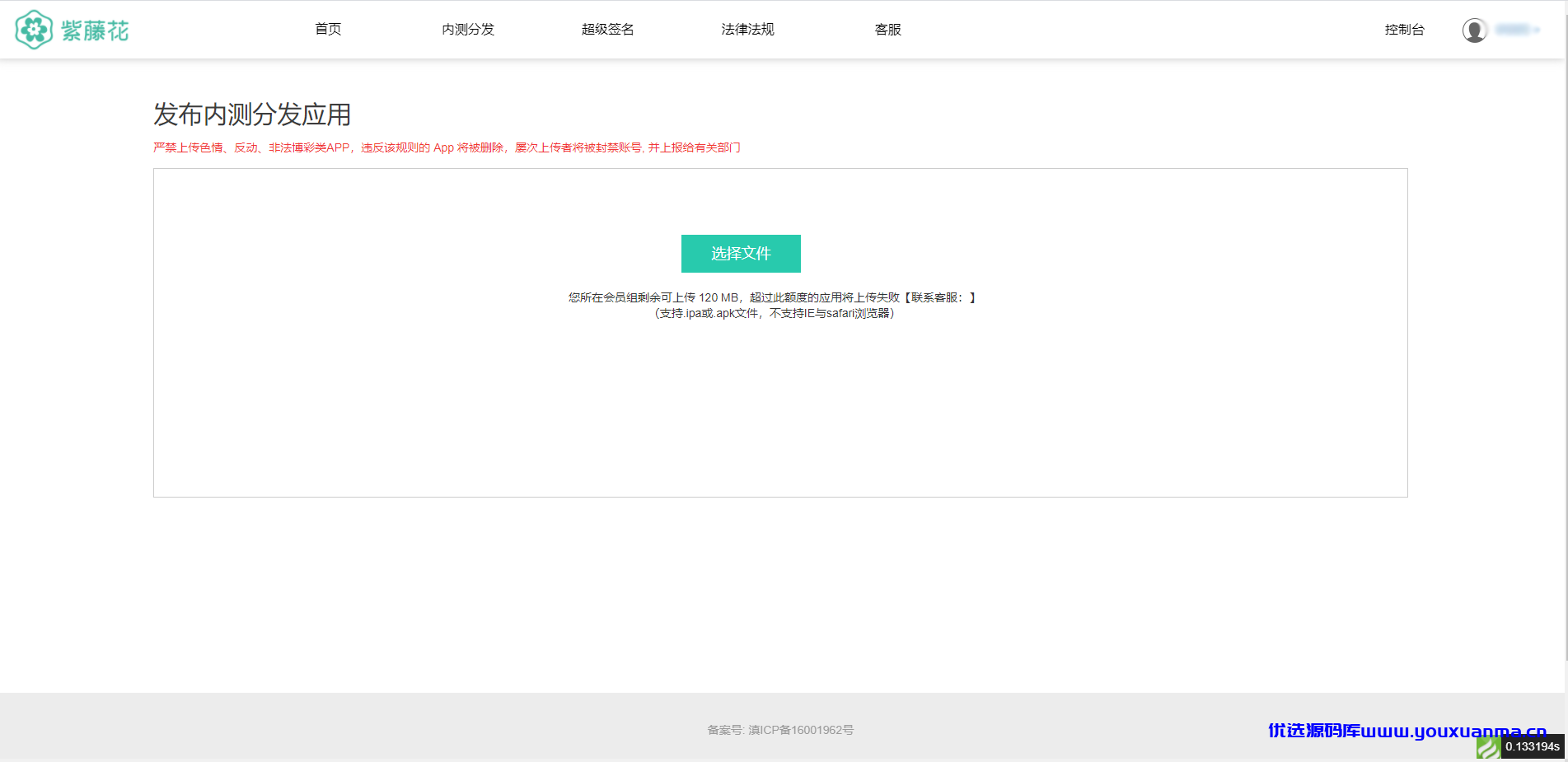The image size is (1568, 762).
Task: Open the 首页 menu item
Action: coord(328,30)
